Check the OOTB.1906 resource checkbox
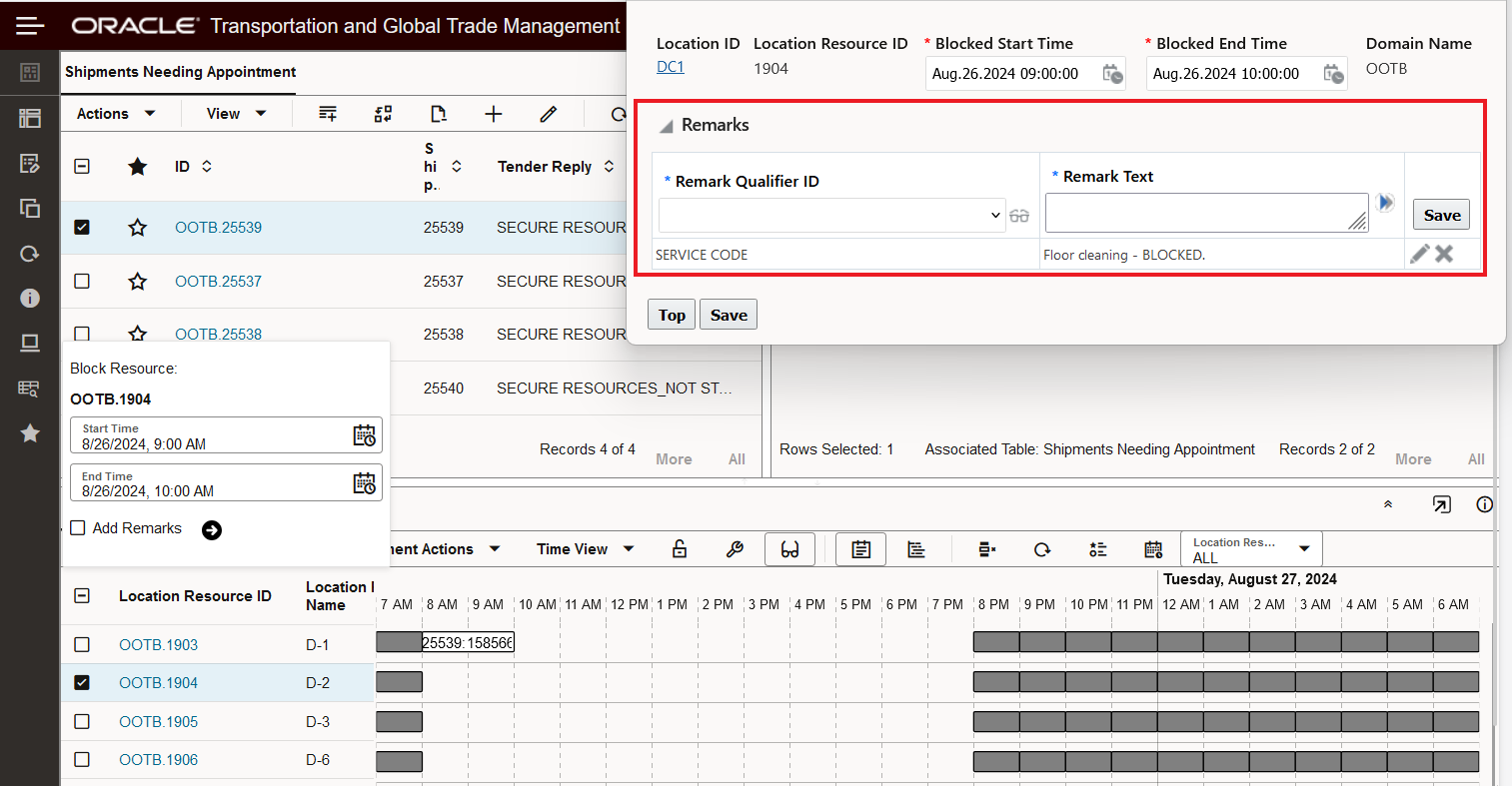Image resolution: width=1512 pixels, height=786 pixels. click(82, 759)
